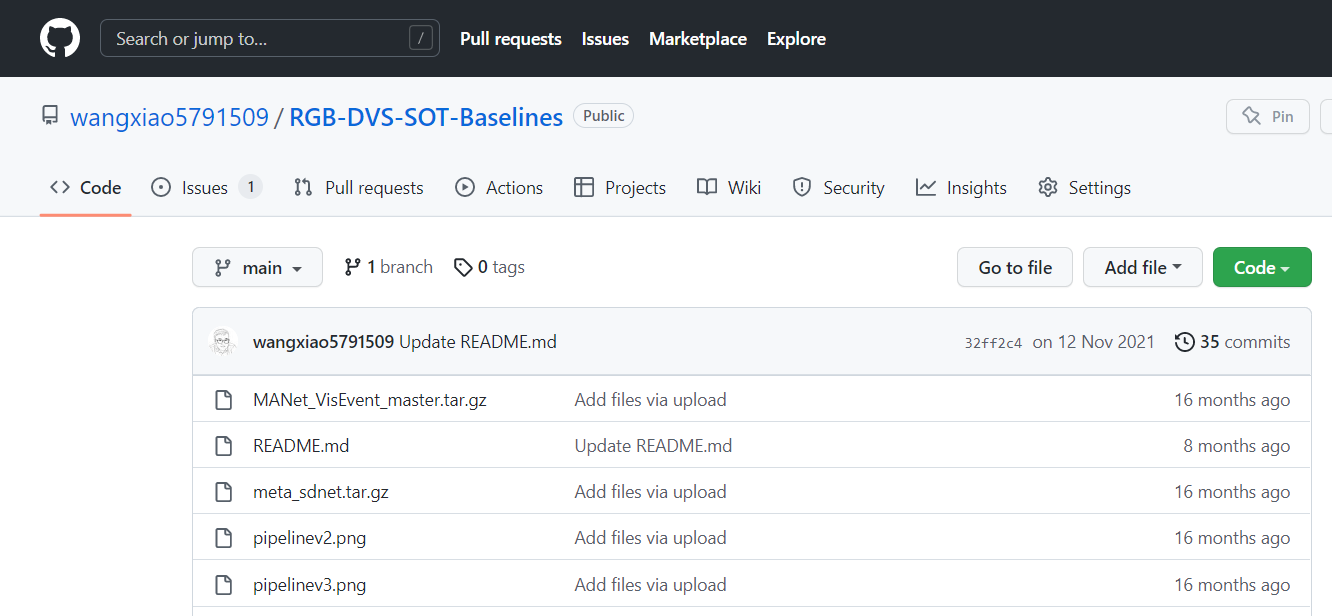
Task: Switch to the Actions tab
Action: (499, 188)
